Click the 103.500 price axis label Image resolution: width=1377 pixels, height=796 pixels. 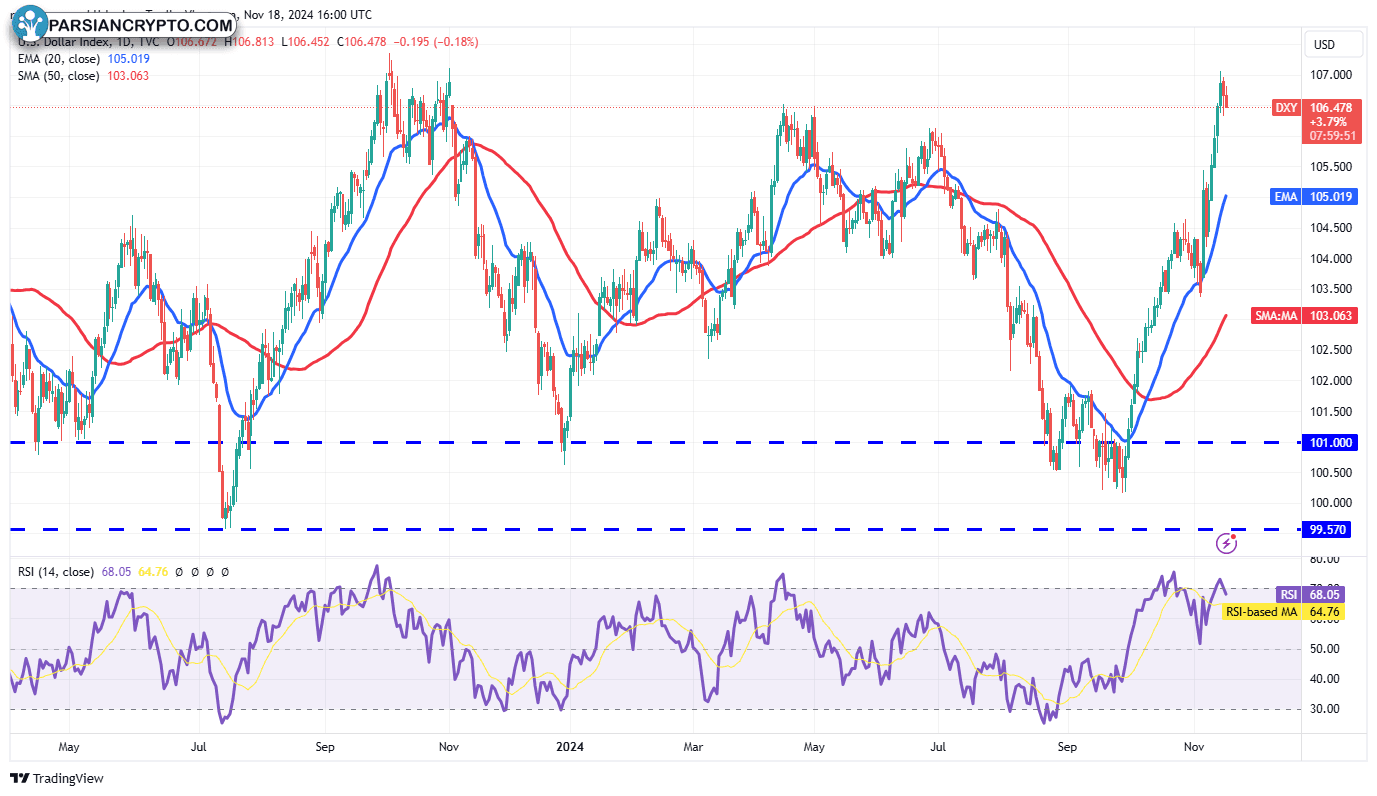click(x=1329, y=289)
